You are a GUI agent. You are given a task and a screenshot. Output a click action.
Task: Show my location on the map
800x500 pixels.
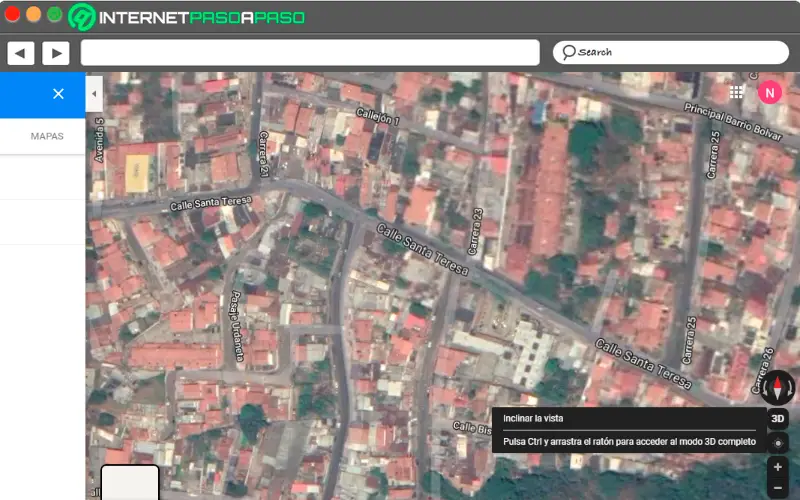tap(778, 442)
